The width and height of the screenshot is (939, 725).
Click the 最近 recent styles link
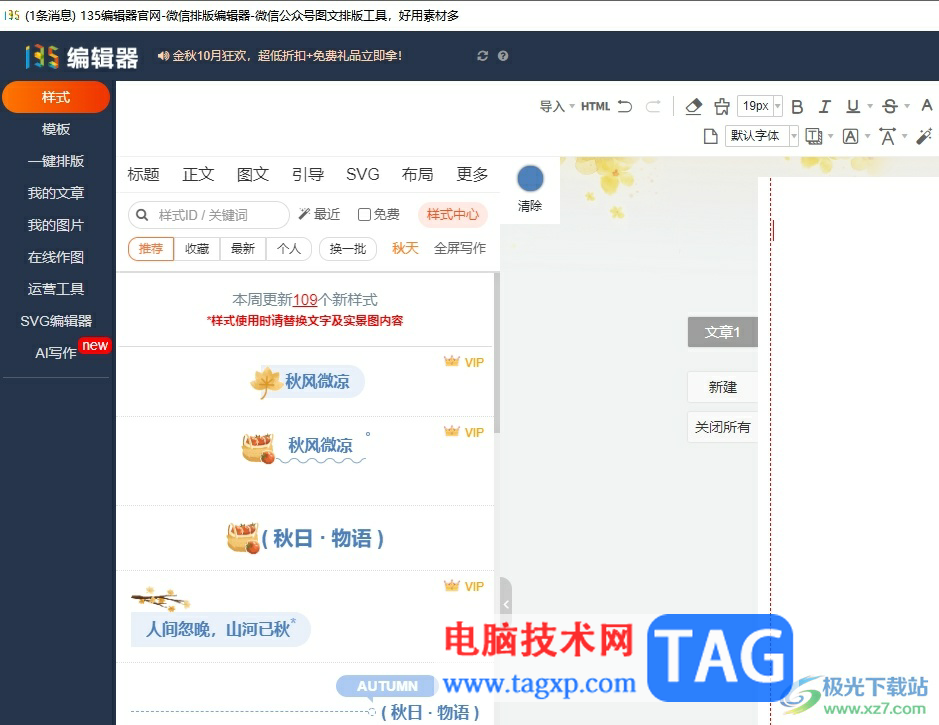coord(320,214)
